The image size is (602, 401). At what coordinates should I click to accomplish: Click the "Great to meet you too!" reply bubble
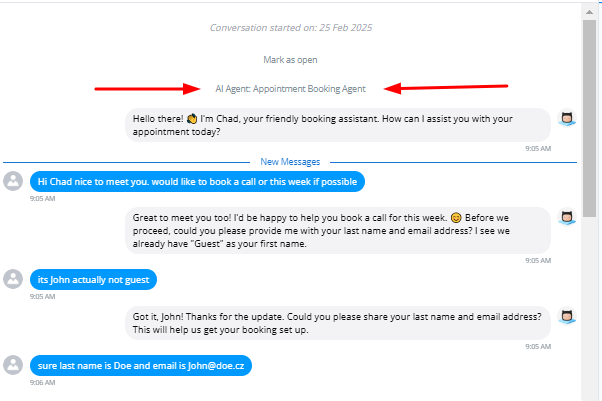pyautogui.click(x=338, y=230)
